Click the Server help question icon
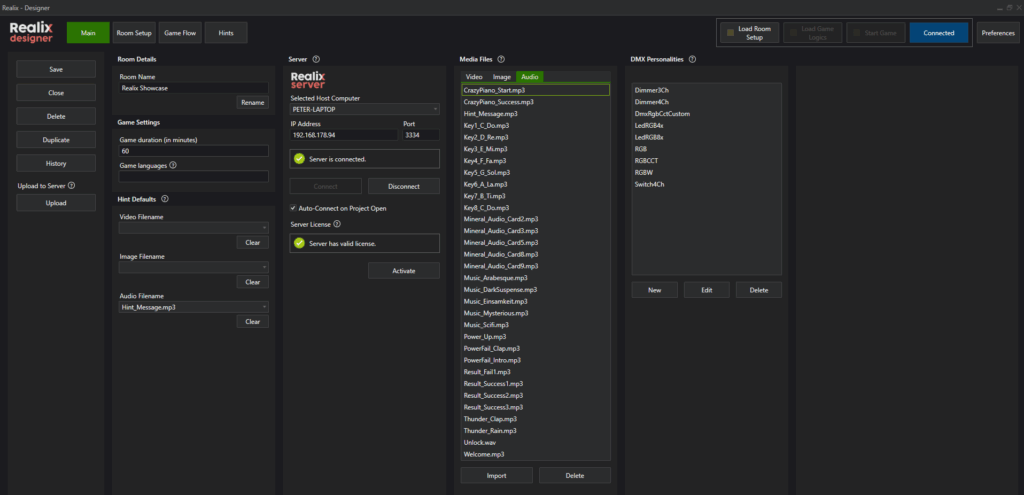 pyautogui.click(x=316, y=59)
